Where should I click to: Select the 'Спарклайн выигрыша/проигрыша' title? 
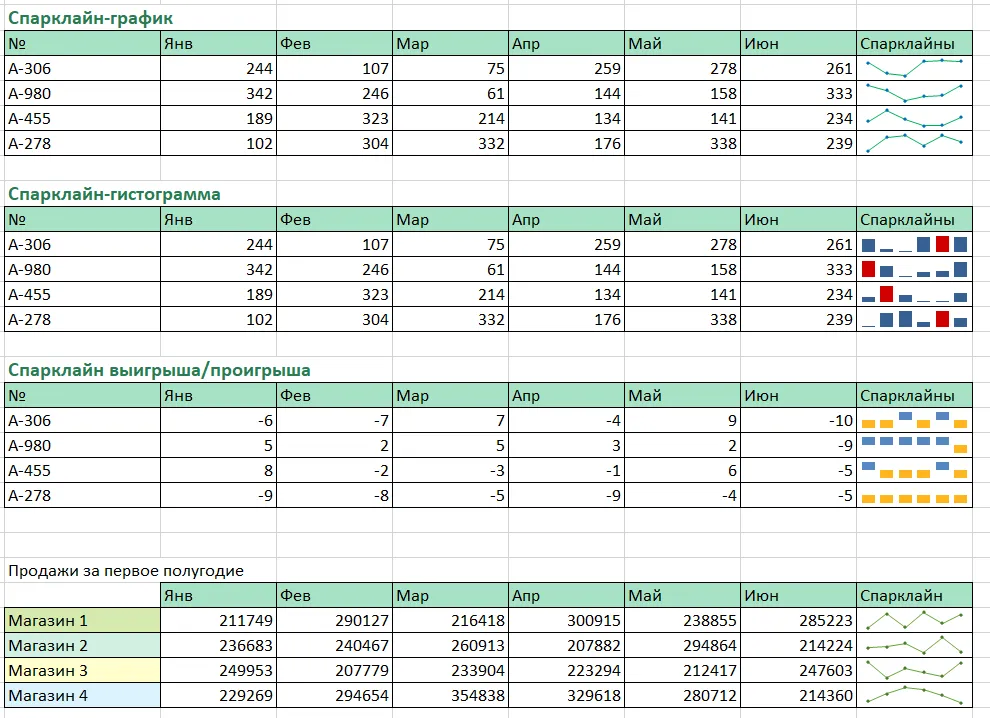[x=159, y=370]
